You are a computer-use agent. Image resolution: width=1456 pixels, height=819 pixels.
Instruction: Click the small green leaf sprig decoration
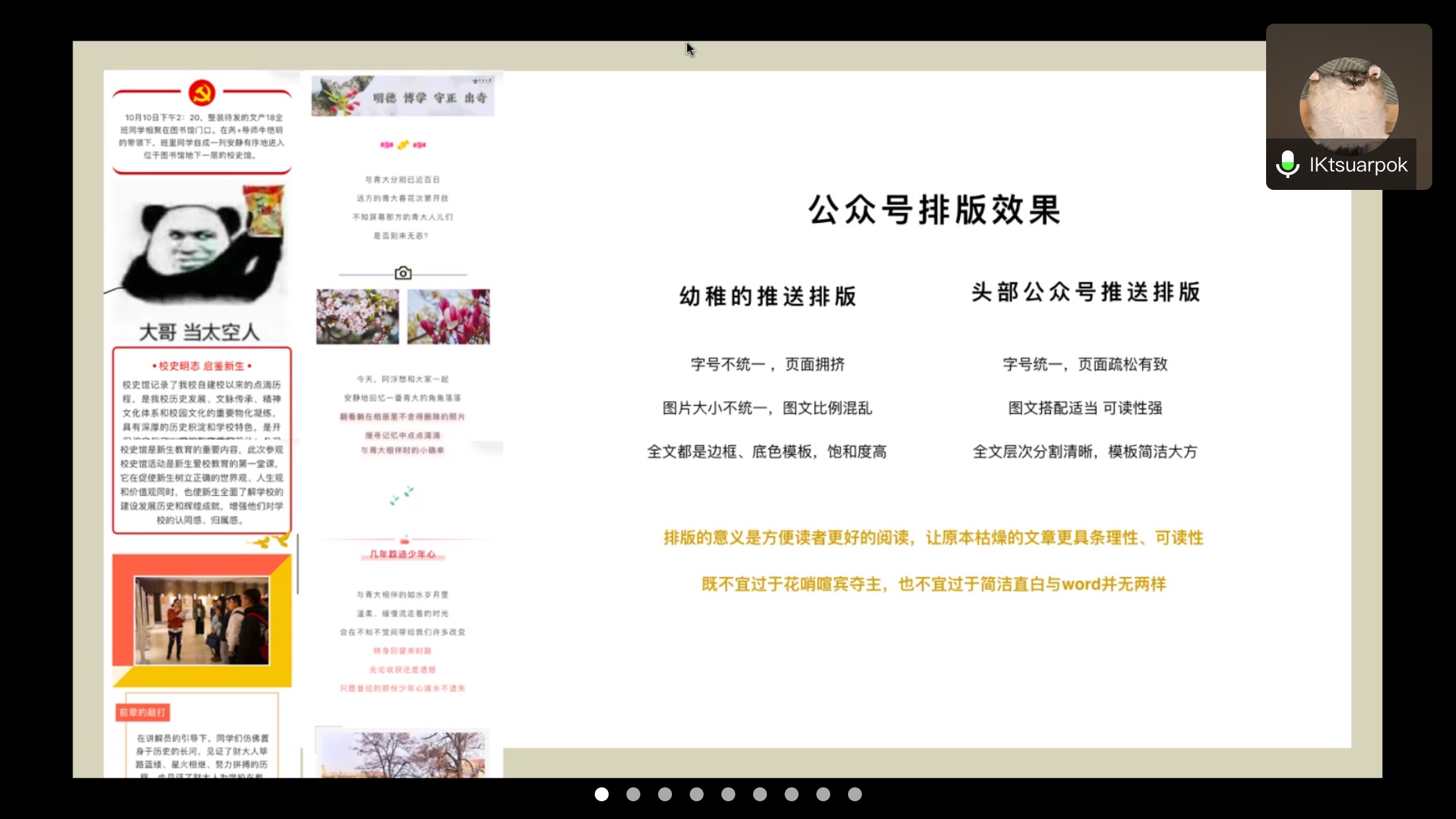tap(402, 495)
